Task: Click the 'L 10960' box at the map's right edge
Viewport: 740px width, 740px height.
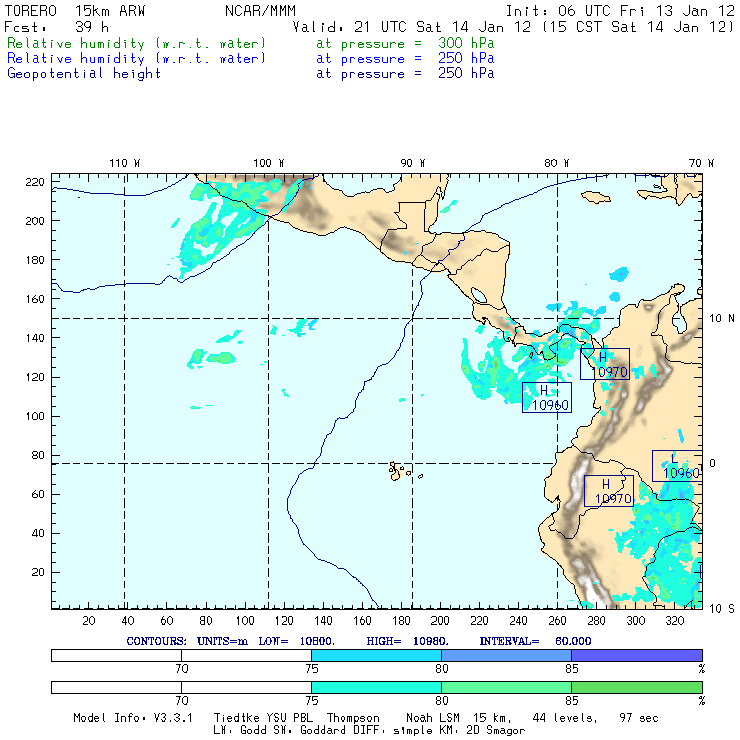Action: (x=677, y=466)
